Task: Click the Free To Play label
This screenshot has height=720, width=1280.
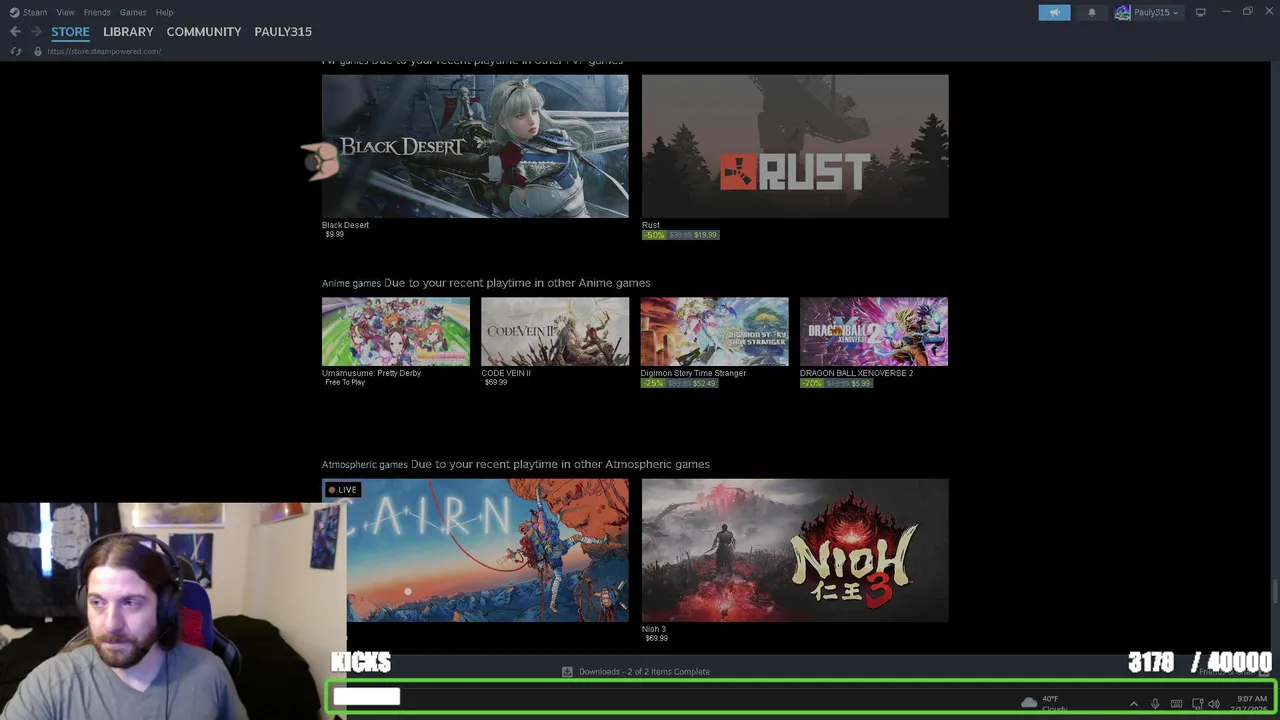Action: pos(345,382)
